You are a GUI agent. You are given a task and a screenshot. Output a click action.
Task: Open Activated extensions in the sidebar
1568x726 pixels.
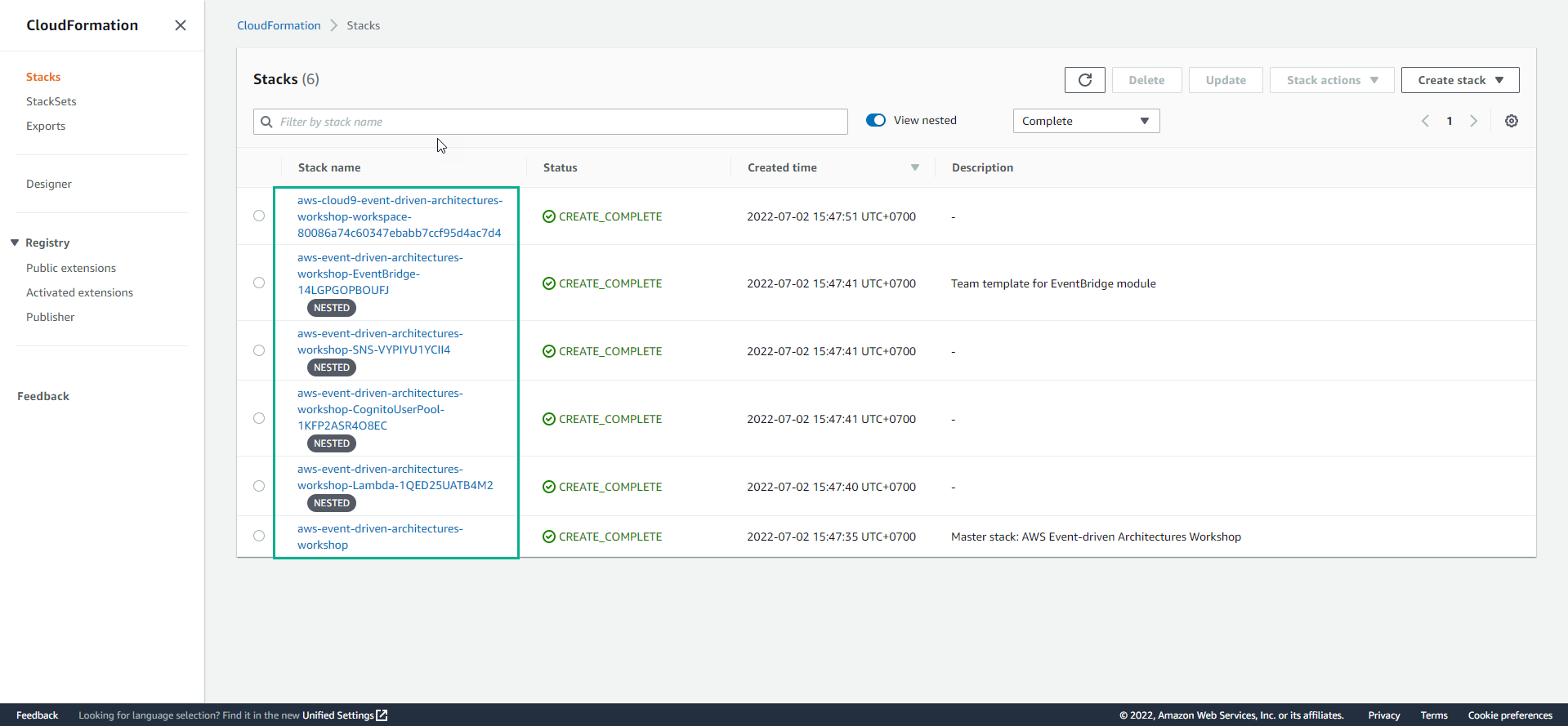point(79,292)
